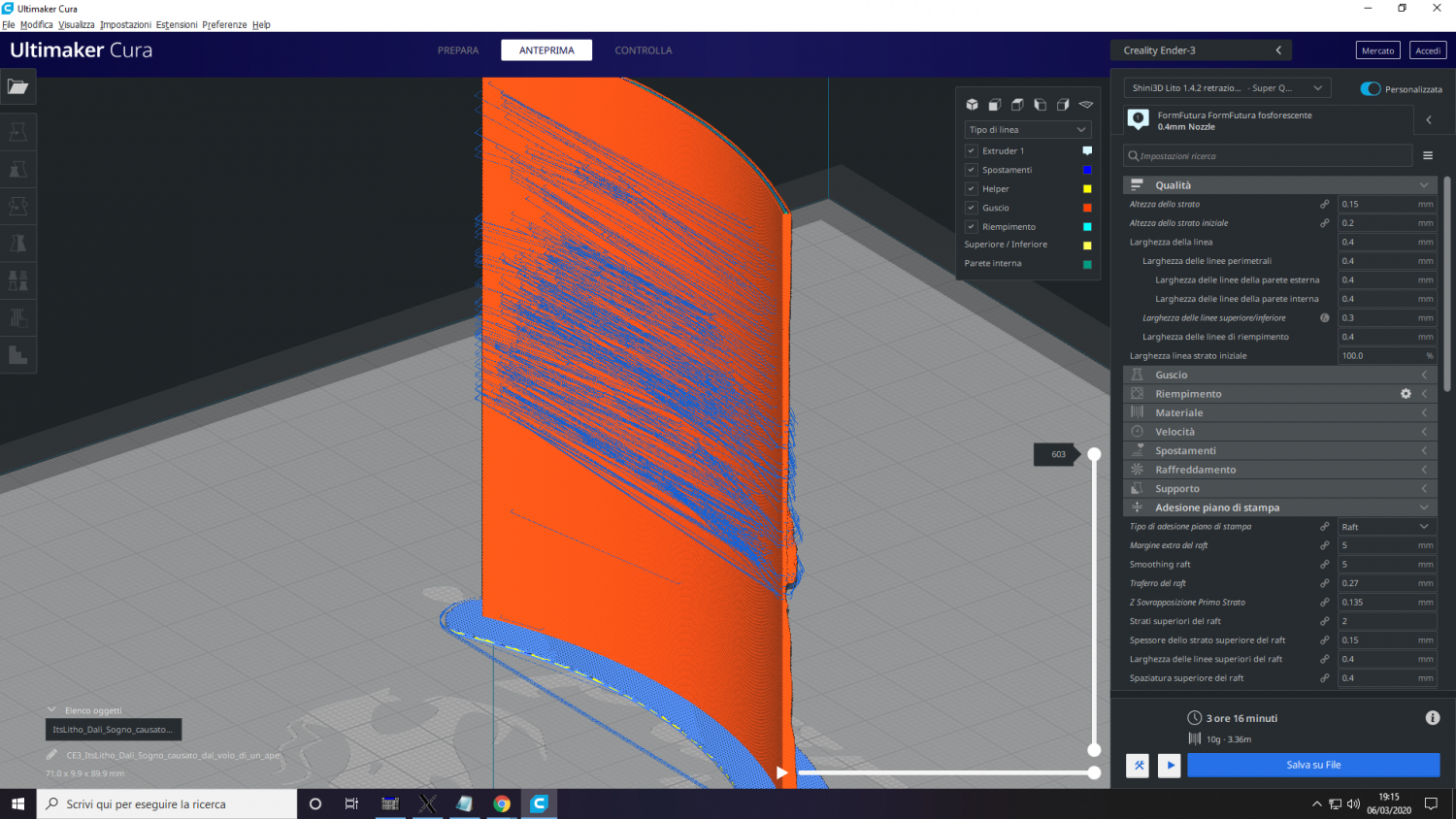Switch to the ANTEPRIMA tab
Viewport: 1456px width, 819px height.
tap(546, 50)
